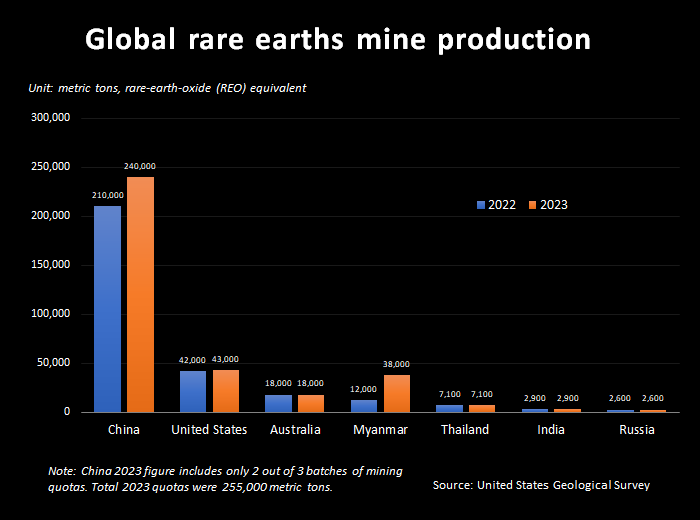Select China's orange 2023 bar

pos(140,294)
